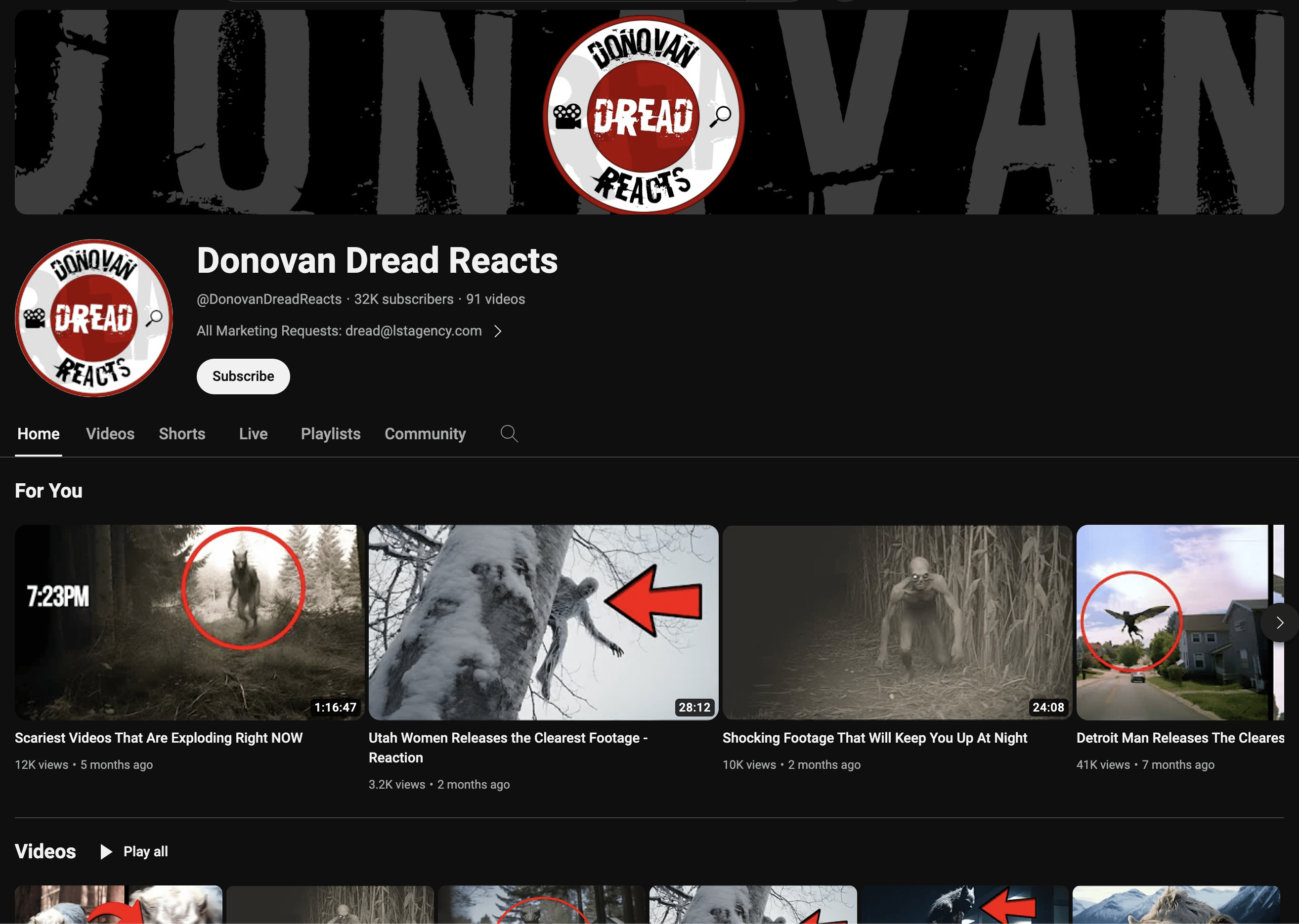Click the Play all link
1299x924 pixels.
(x=146, y=851)
